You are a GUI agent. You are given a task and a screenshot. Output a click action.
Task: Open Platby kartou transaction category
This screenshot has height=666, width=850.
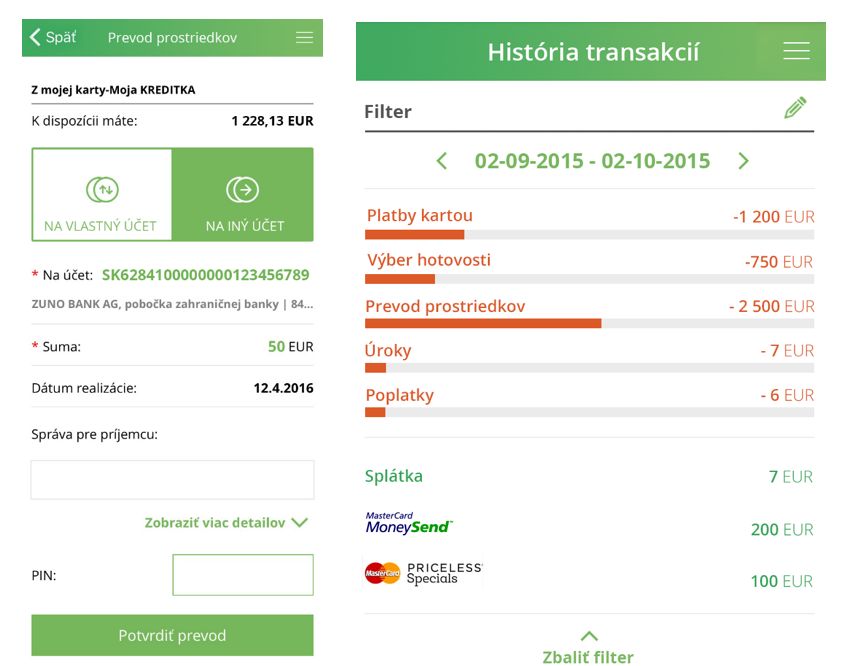(420, 216)
